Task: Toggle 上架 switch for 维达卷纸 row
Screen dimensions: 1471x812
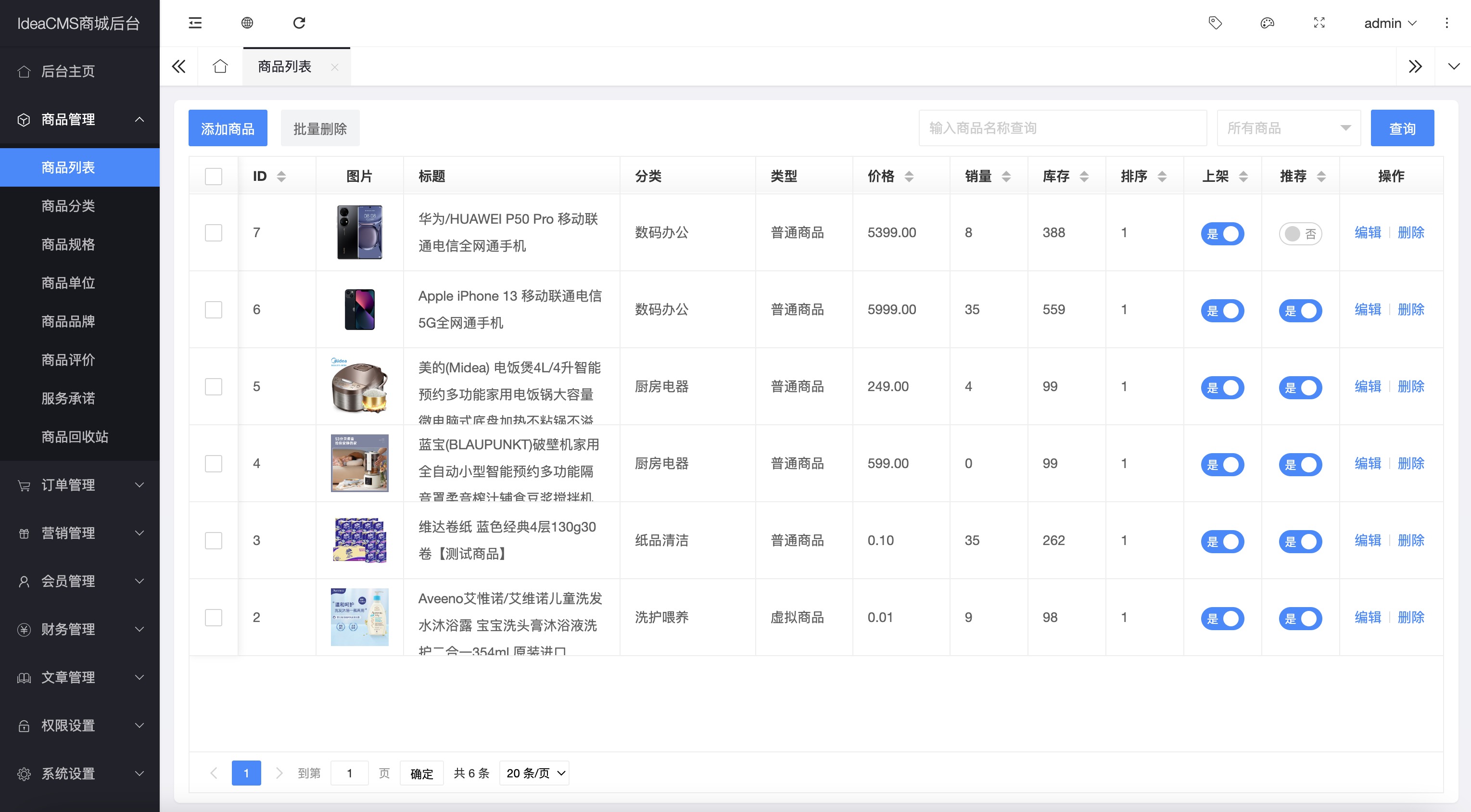Action: [1223, 541]
